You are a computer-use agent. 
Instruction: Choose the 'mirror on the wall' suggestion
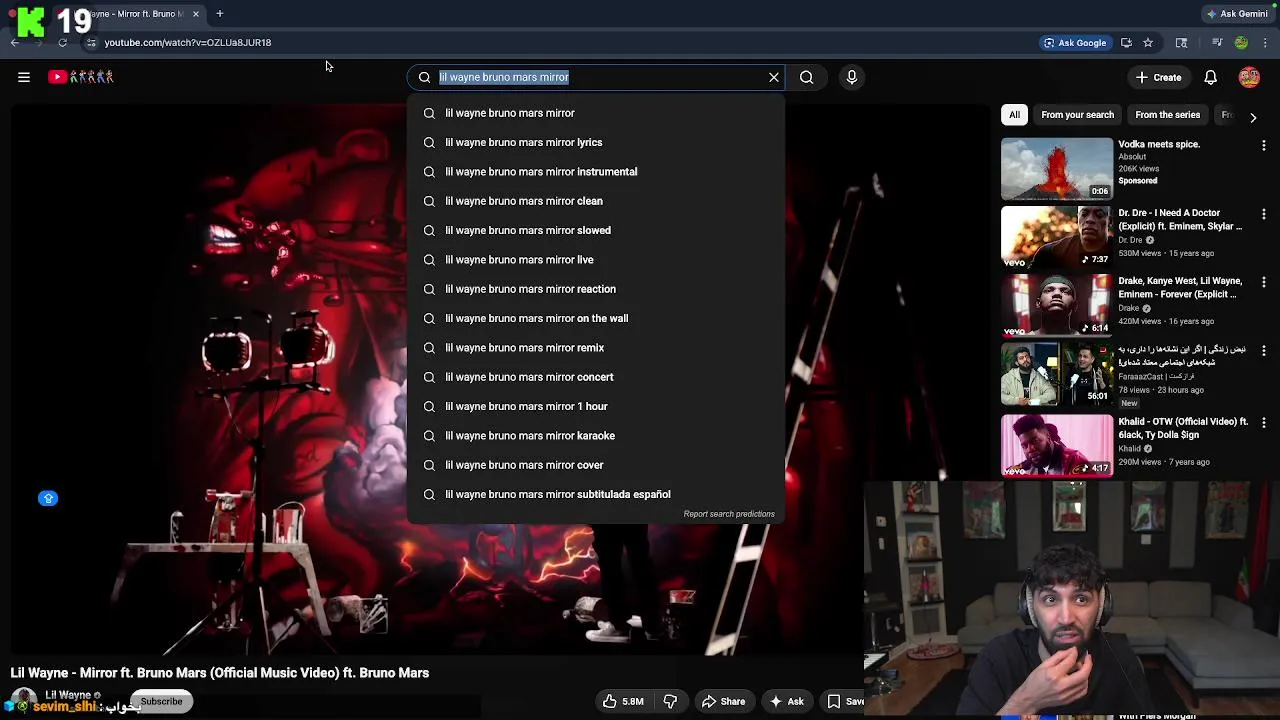coord(596,318)
